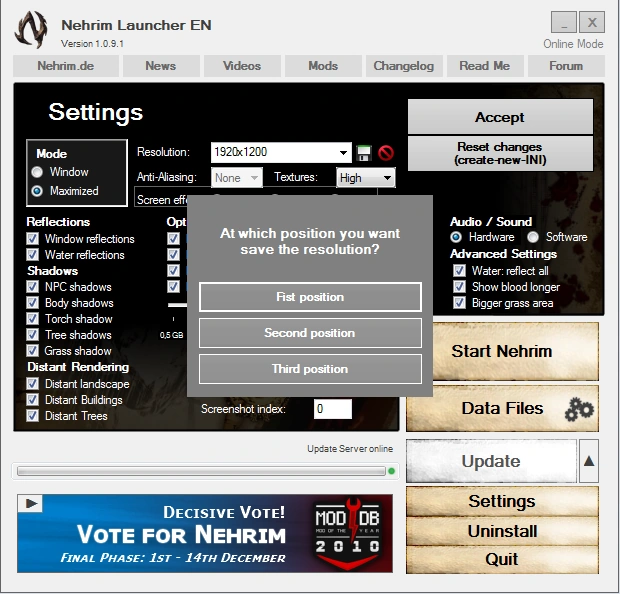Click the update progress bar
The height and width of the screenshot is (594, 620).
201,471
